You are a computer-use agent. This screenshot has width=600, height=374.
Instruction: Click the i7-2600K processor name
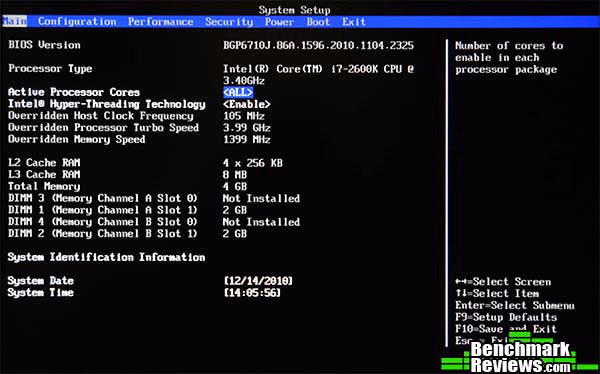tap(318, 75)
